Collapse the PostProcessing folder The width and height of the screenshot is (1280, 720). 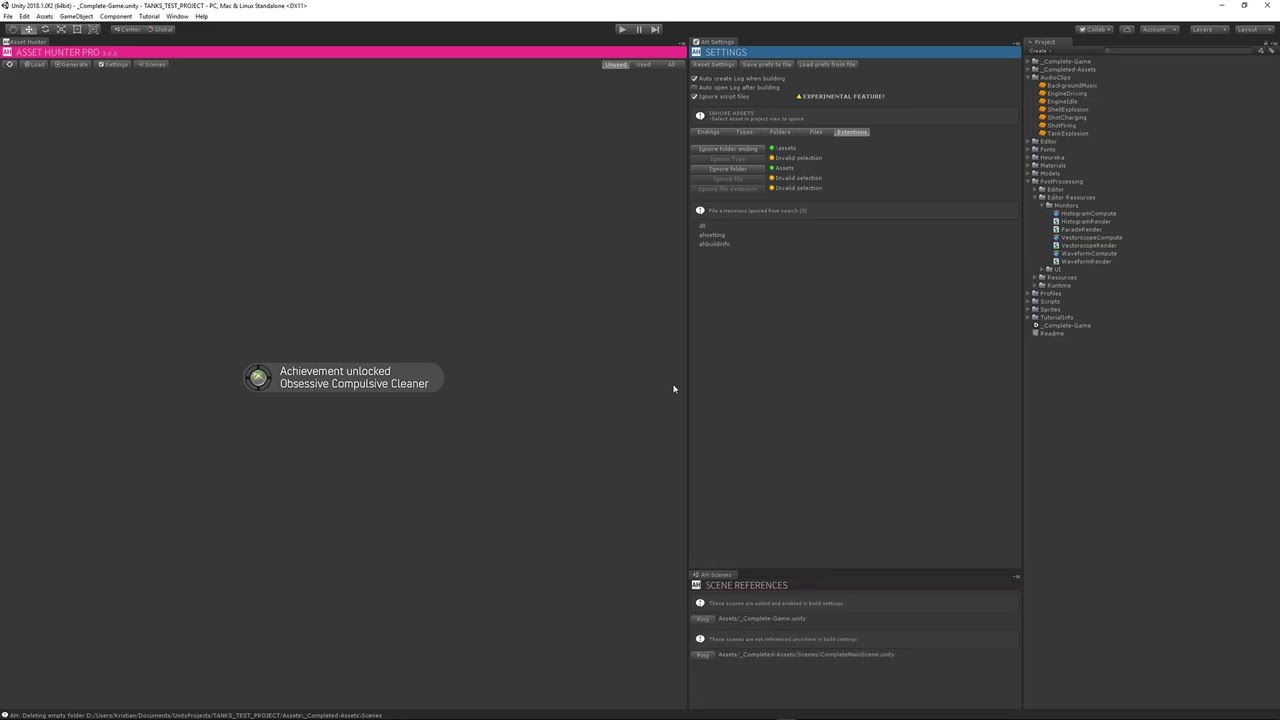(1028, 182)
